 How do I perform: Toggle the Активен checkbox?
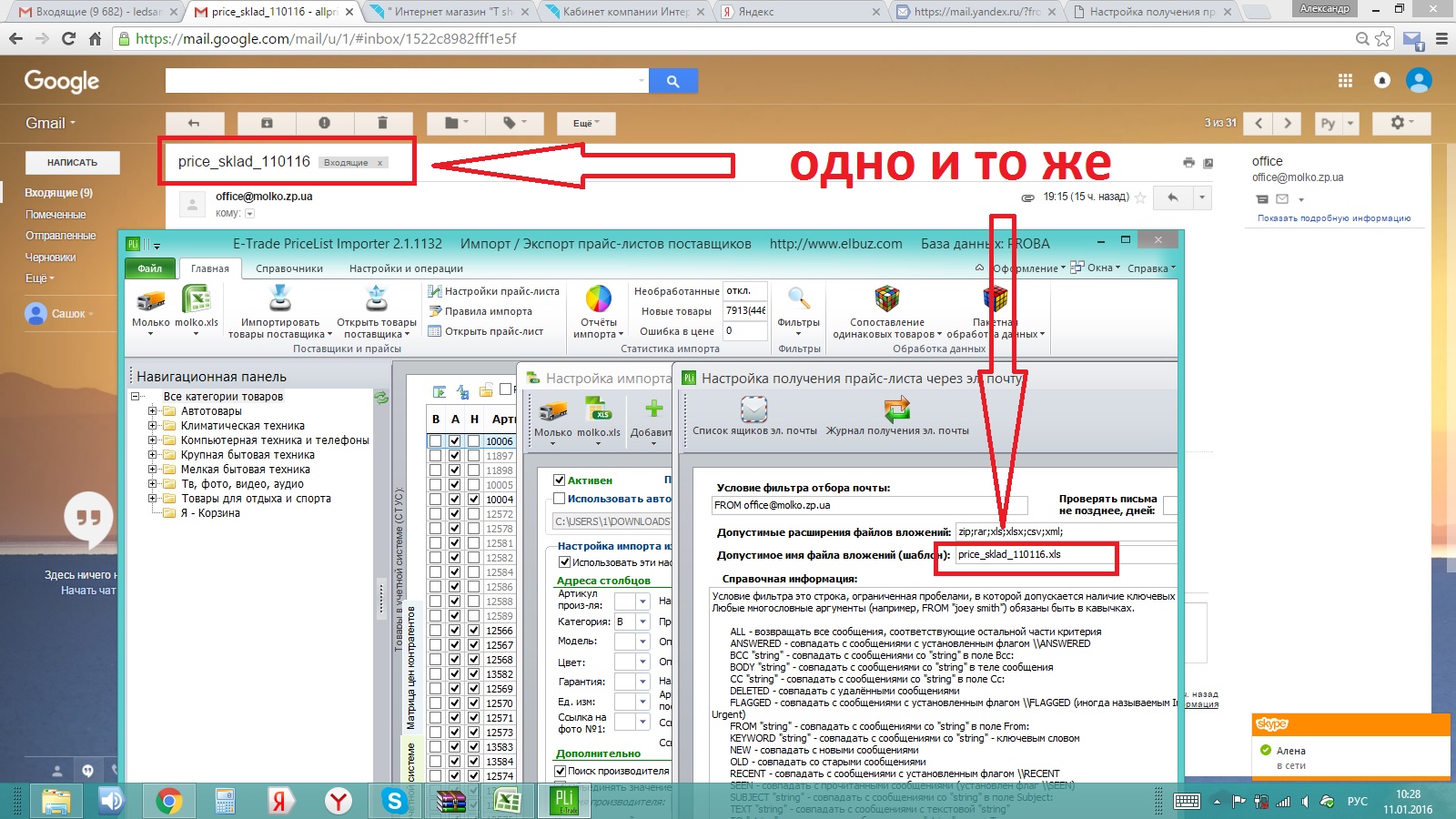click(560, 480)
